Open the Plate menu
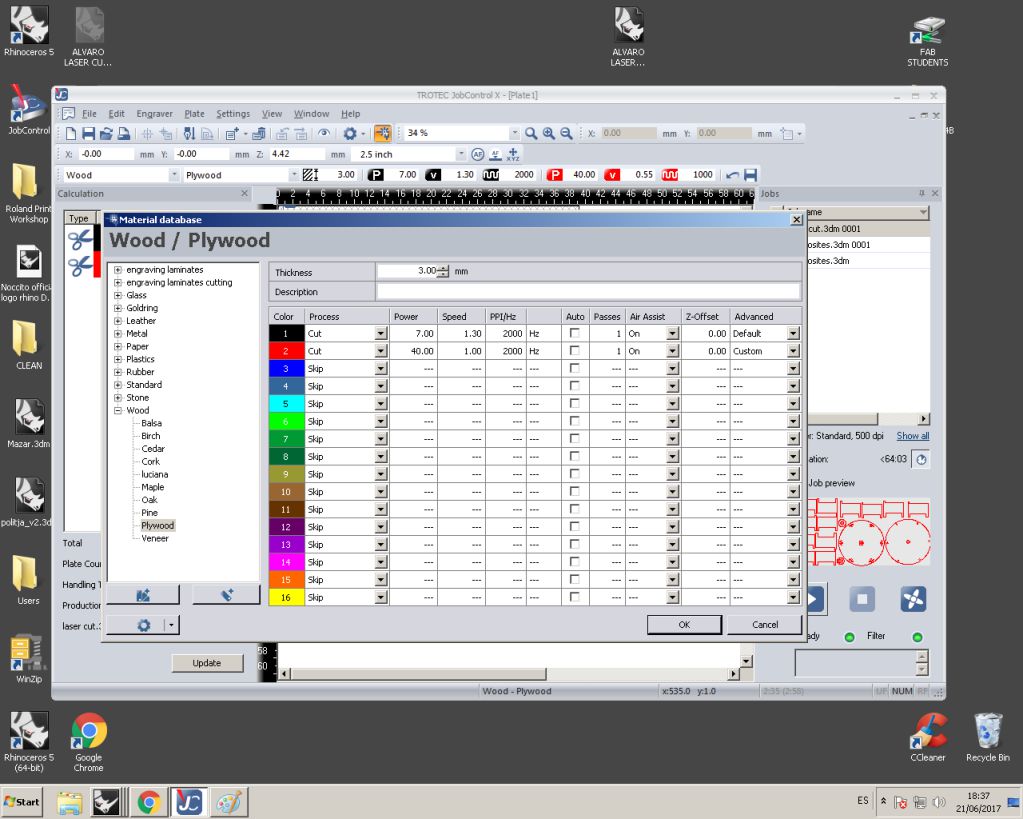 coord(194,114)
